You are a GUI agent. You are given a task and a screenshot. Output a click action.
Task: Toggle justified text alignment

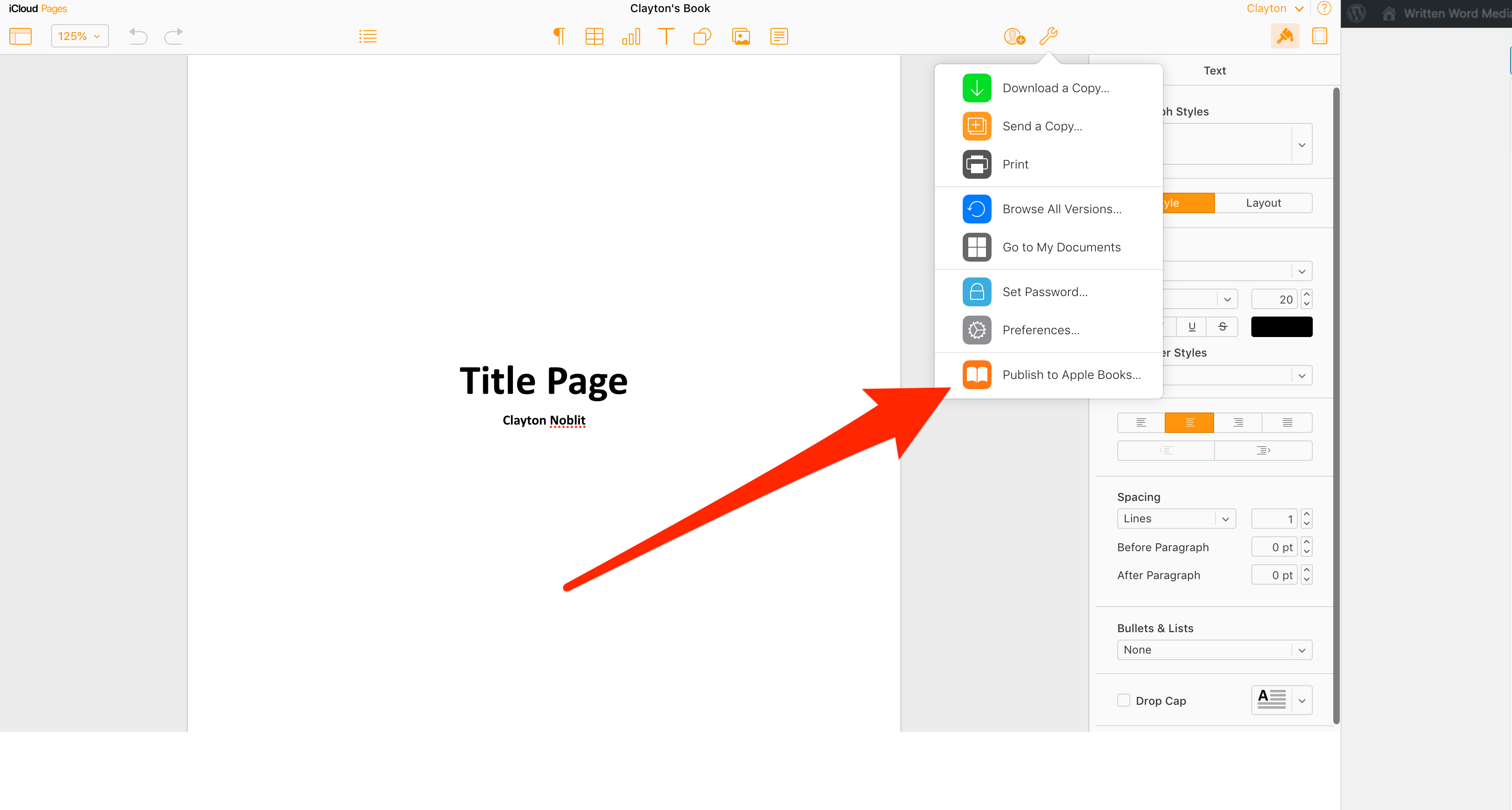point(1287,423)
